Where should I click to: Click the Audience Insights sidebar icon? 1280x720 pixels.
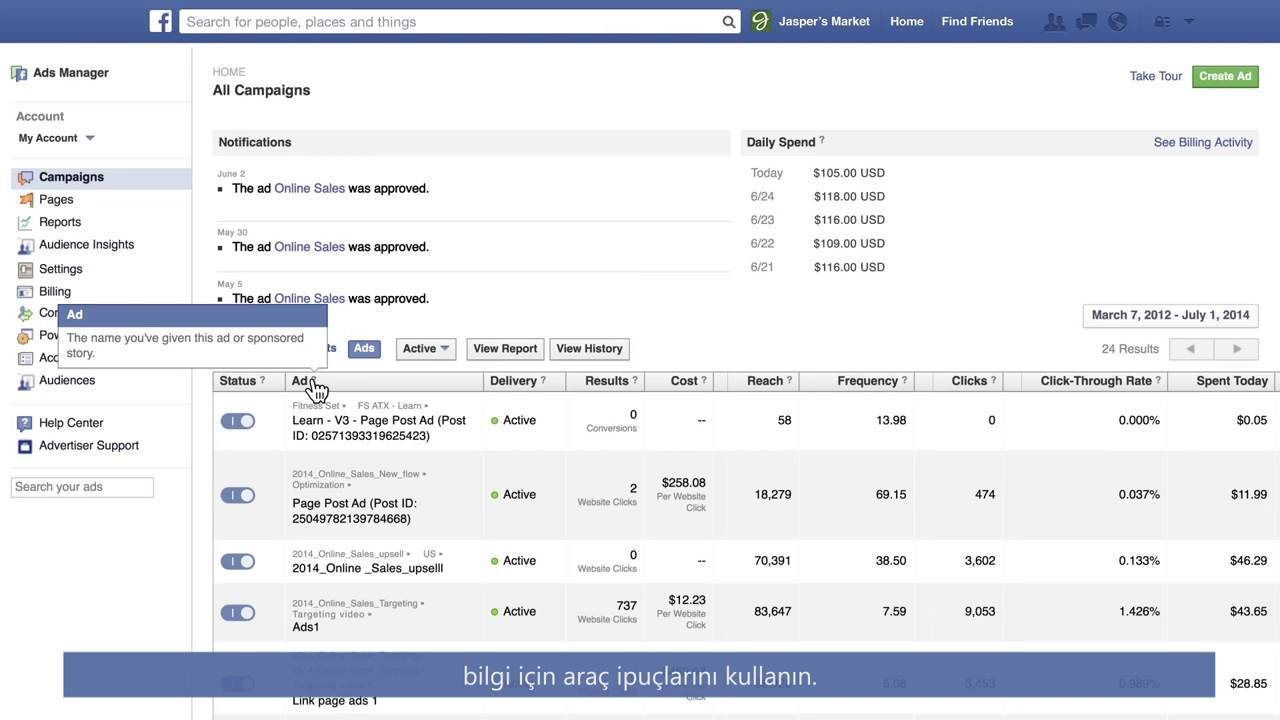click(x=25, y=245)
